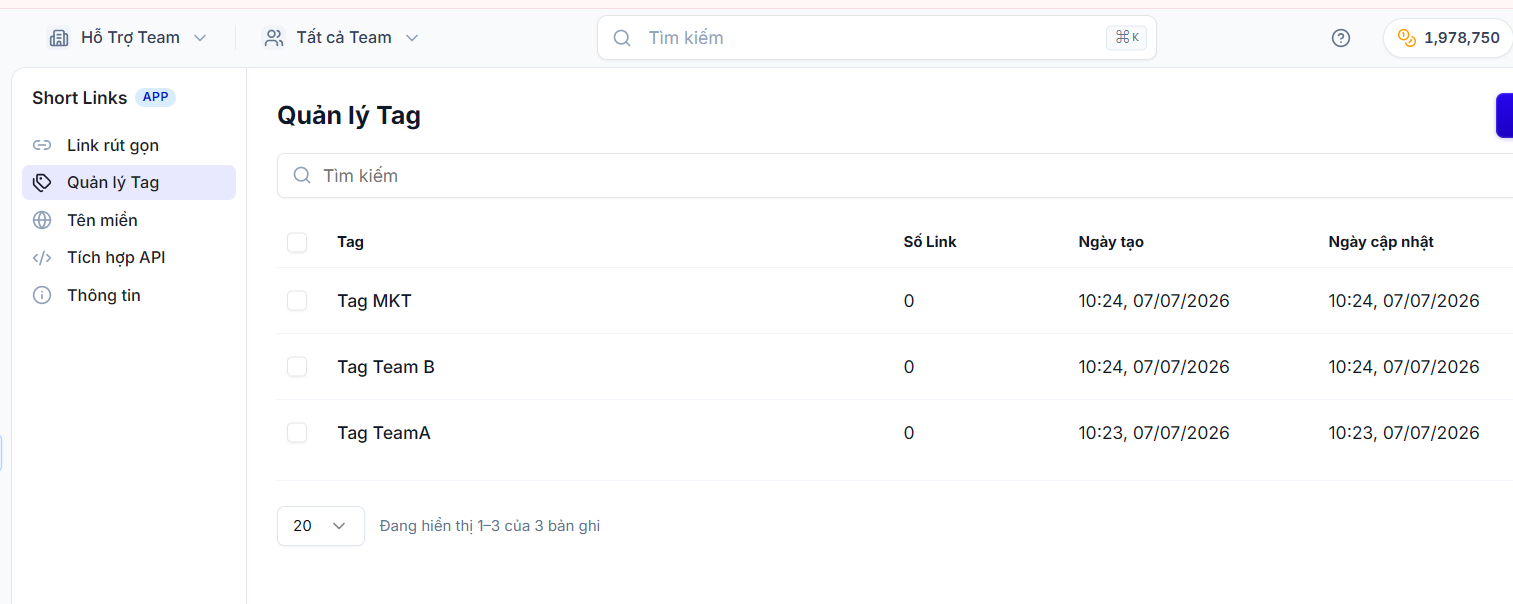Click the Link rút gọn chain icon
The width and height of the screenshot is (1513, 604).
coord(42,145)
